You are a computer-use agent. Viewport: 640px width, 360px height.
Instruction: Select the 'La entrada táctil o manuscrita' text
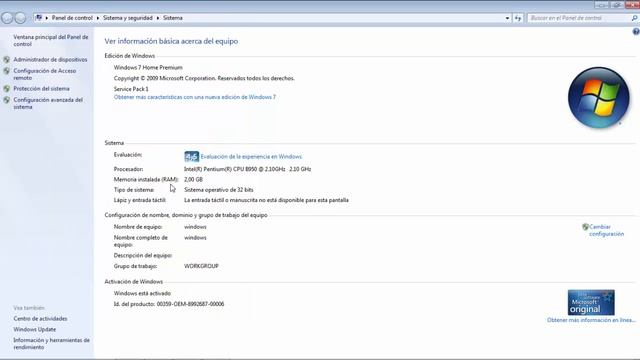click(x=266, y=200)
